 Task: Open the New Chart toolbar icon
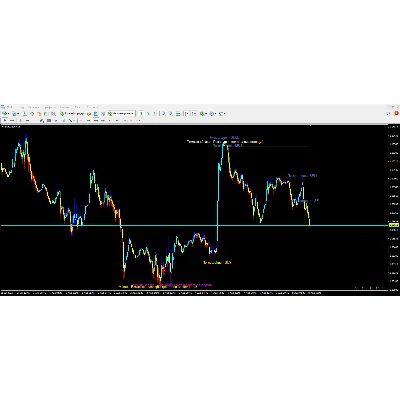pos(5,114)
